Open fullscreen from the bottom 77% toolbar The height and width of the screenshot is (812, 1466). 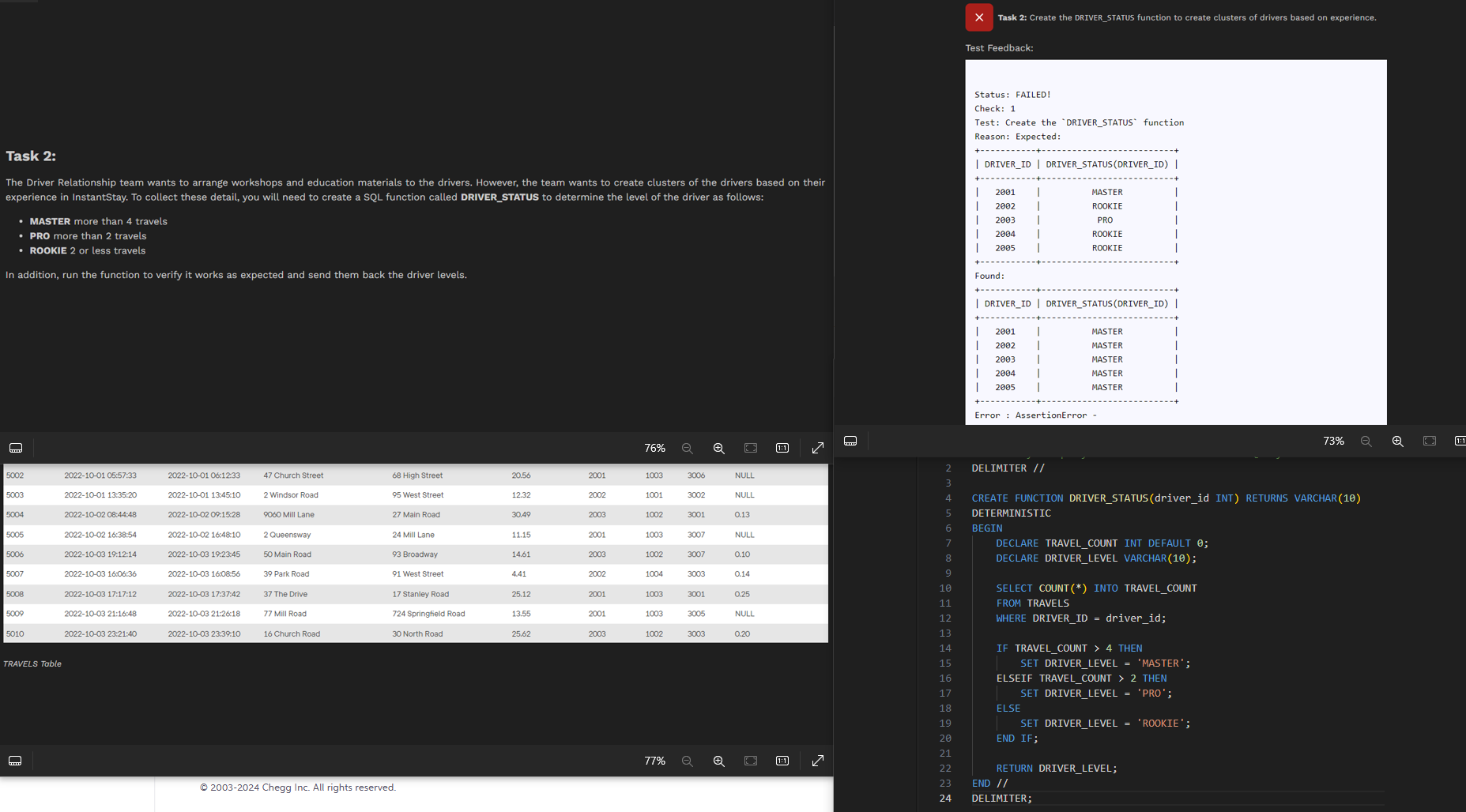coord(818,761)
